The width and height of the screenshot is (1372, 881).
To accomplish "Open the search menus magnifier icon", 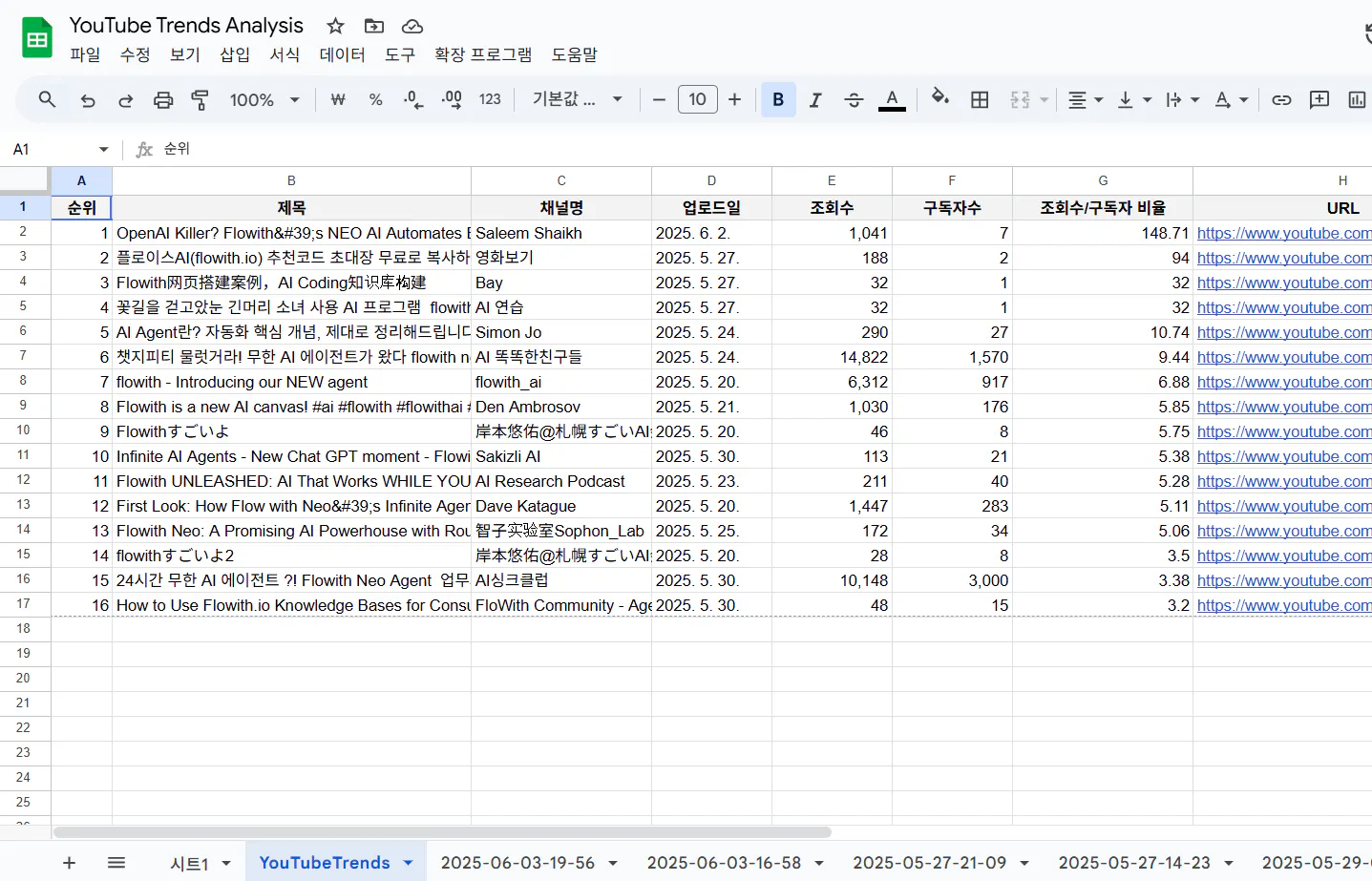I will 47,99.
